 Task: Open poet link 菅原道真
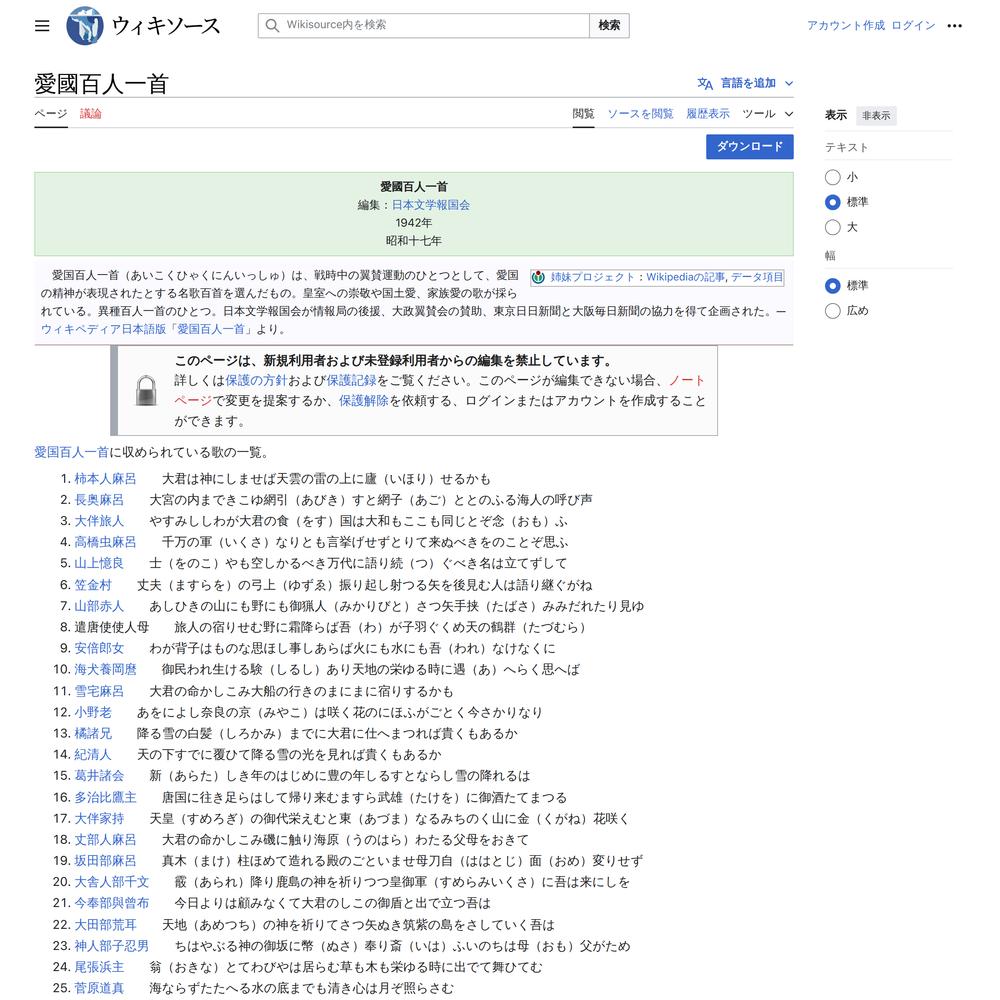coord(99,989)
